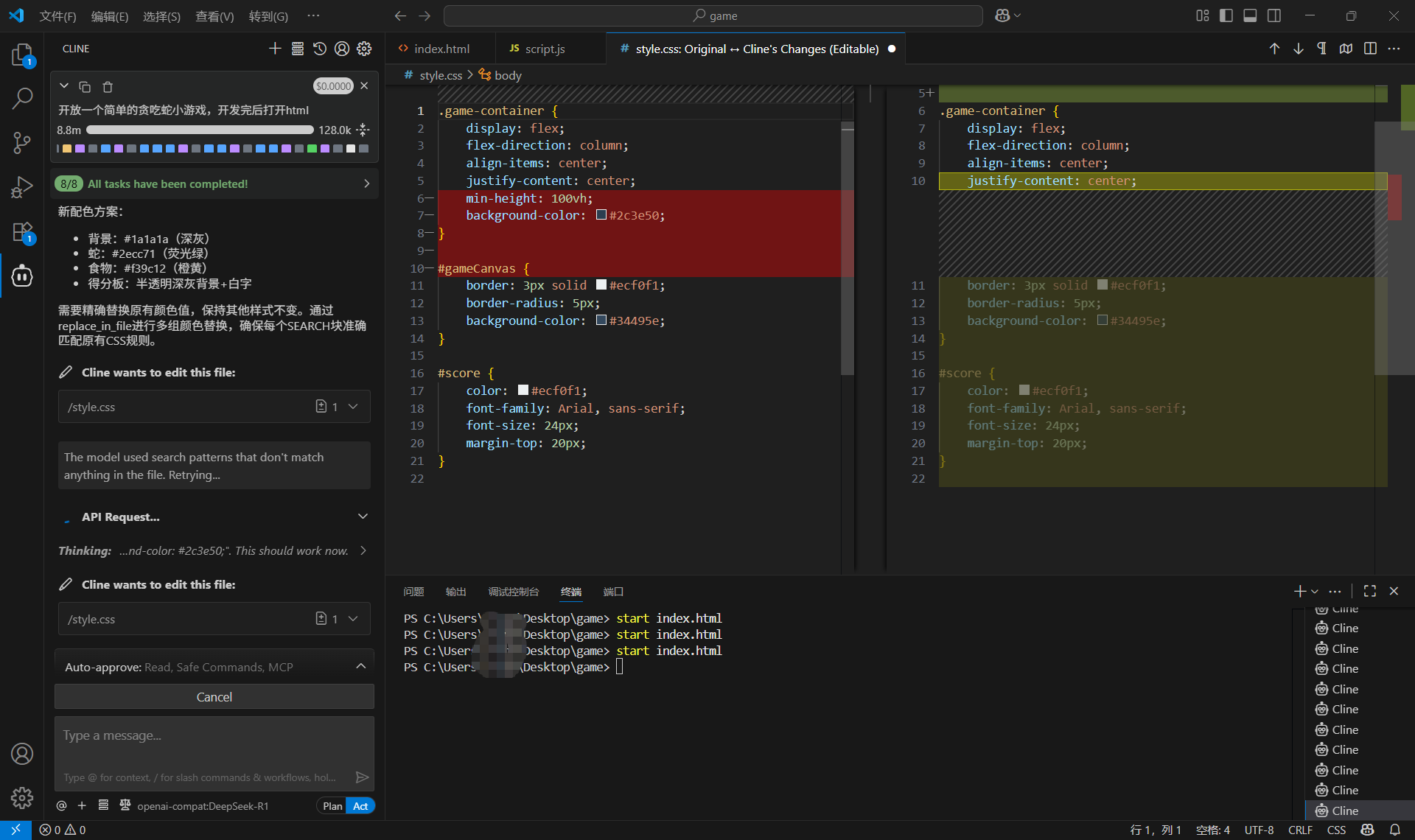This screenshot has width=1415, height=840.
Task: Click the Cline robot activity bar icon
Action: (x=22, y=276)
